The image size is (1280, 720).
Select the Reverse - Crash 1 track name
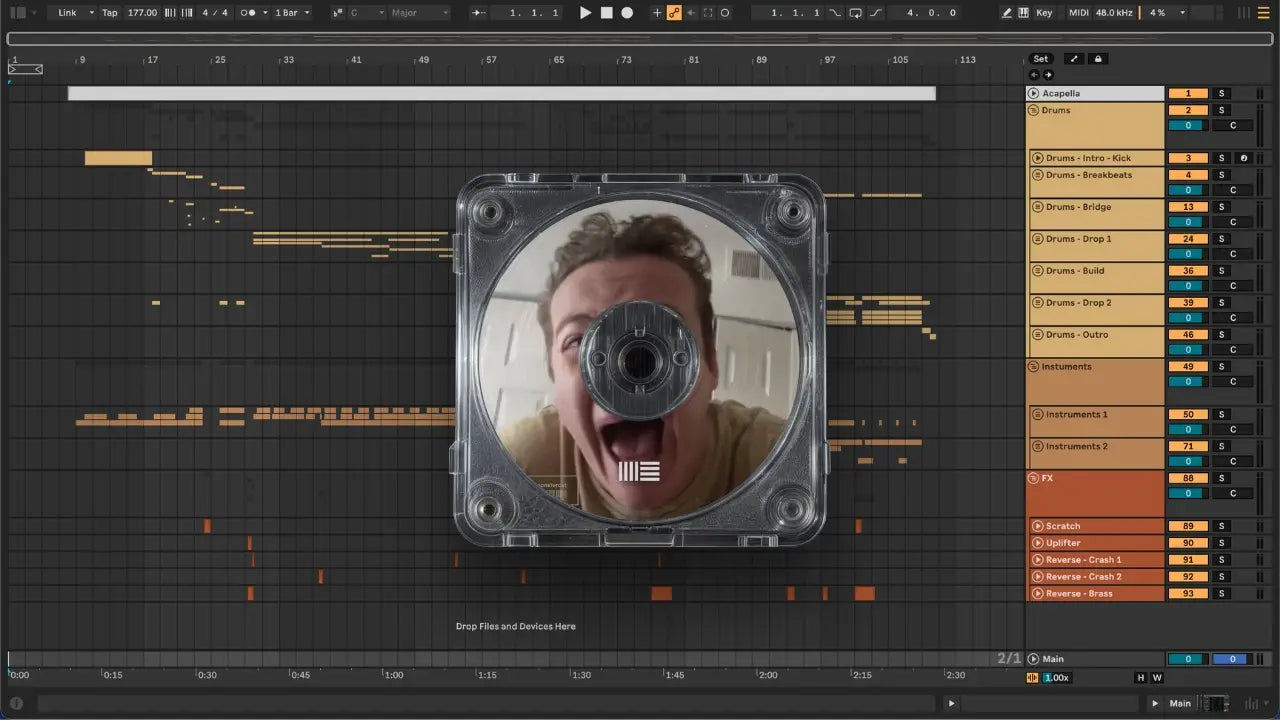1084,560
